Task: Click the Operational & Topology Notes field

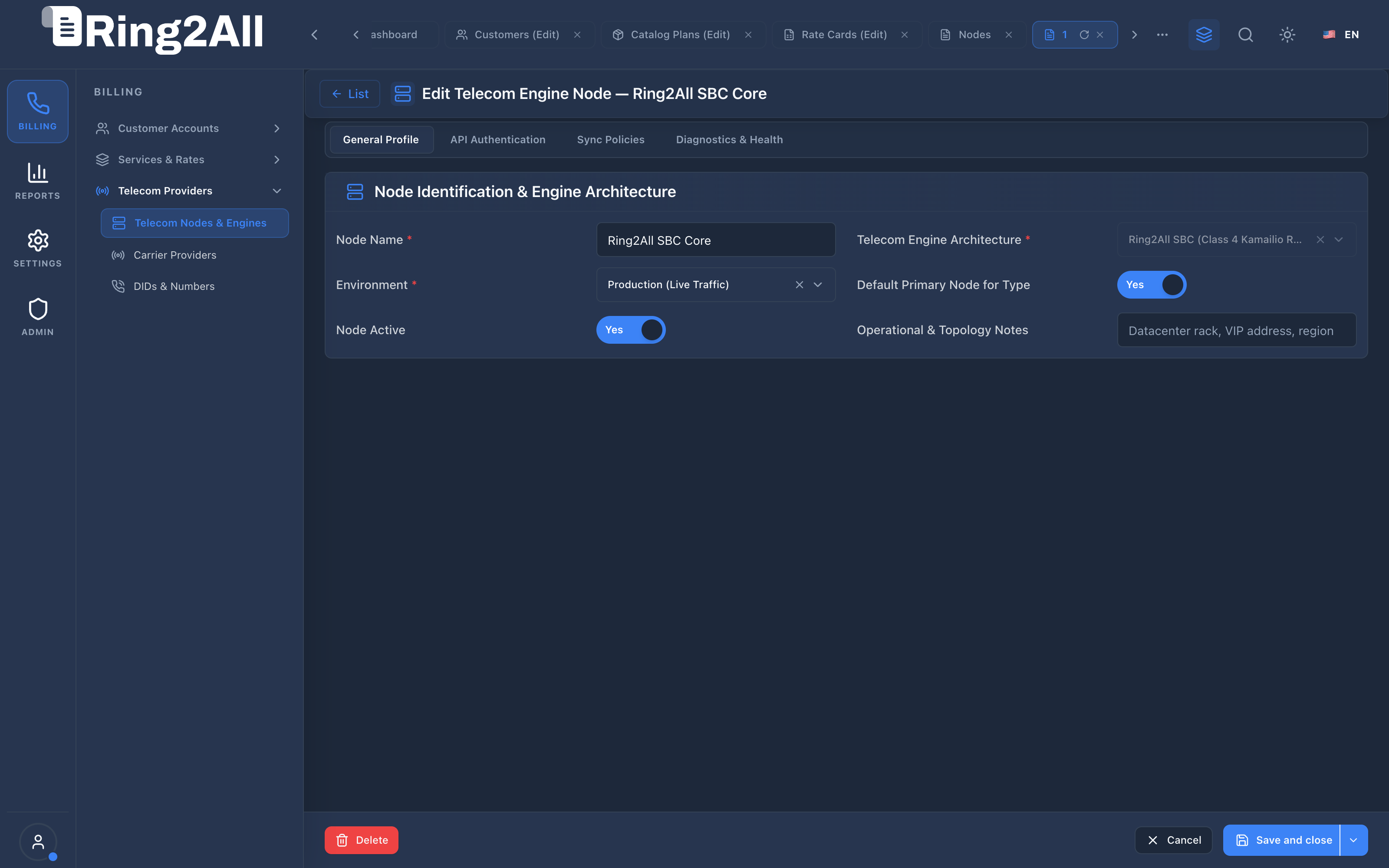Action: pos(1236,330)
